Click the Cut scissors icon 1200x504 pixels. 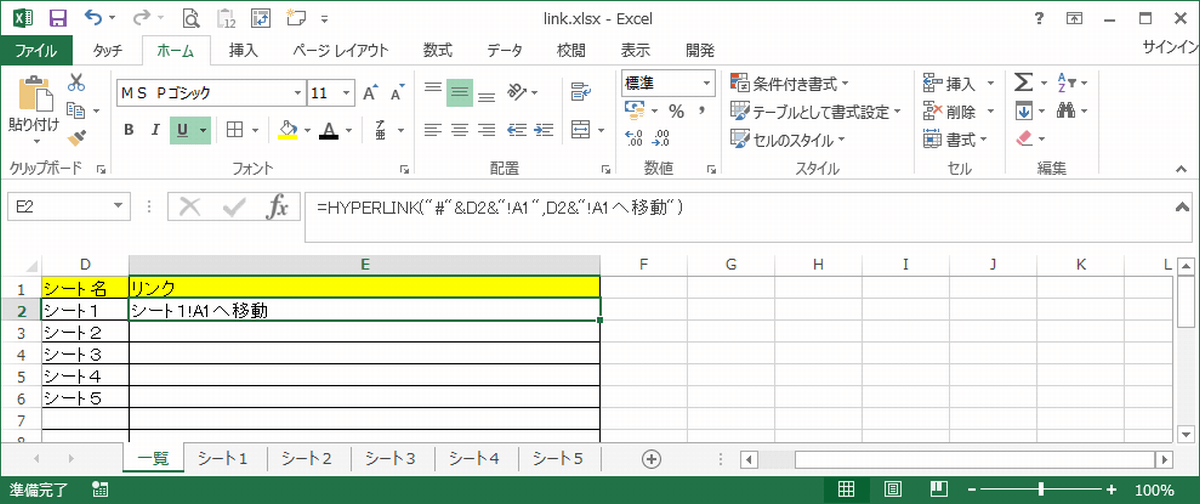76,83
